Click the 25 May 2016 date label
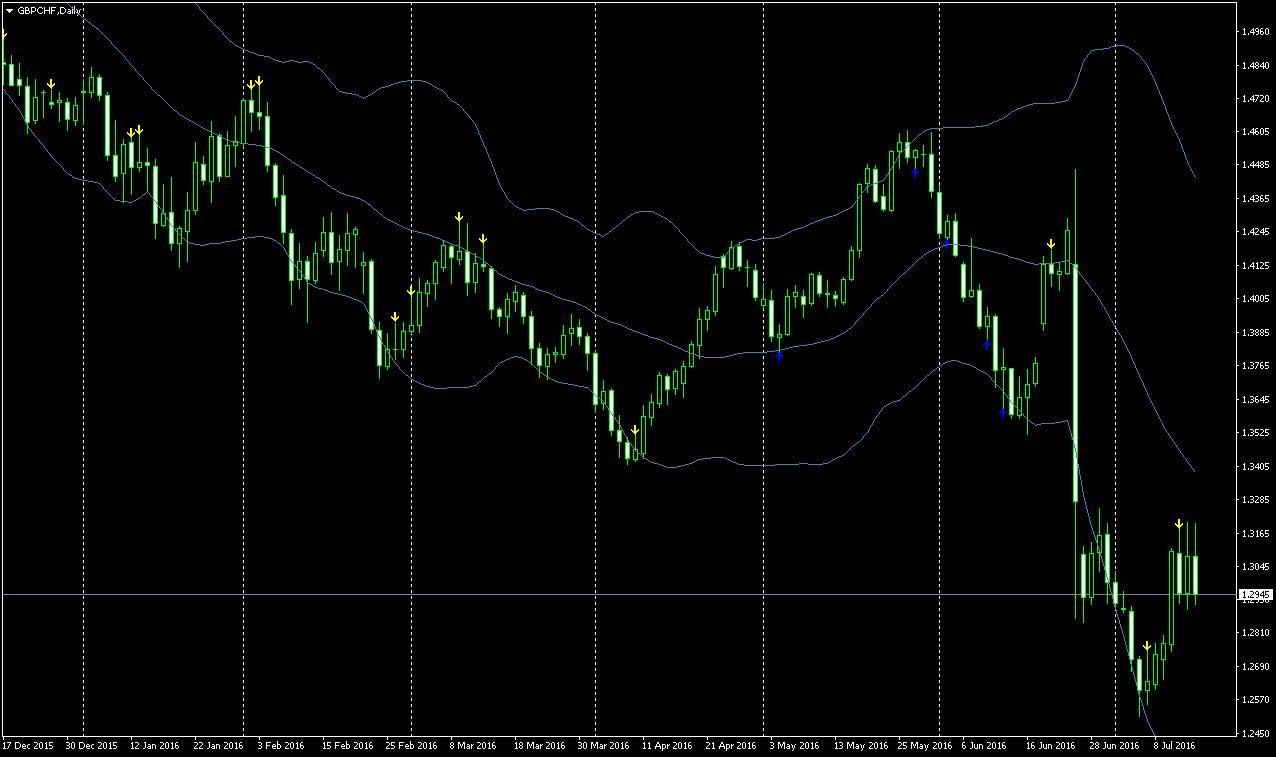Screen dimensions: 1276x757 point(924,746)
